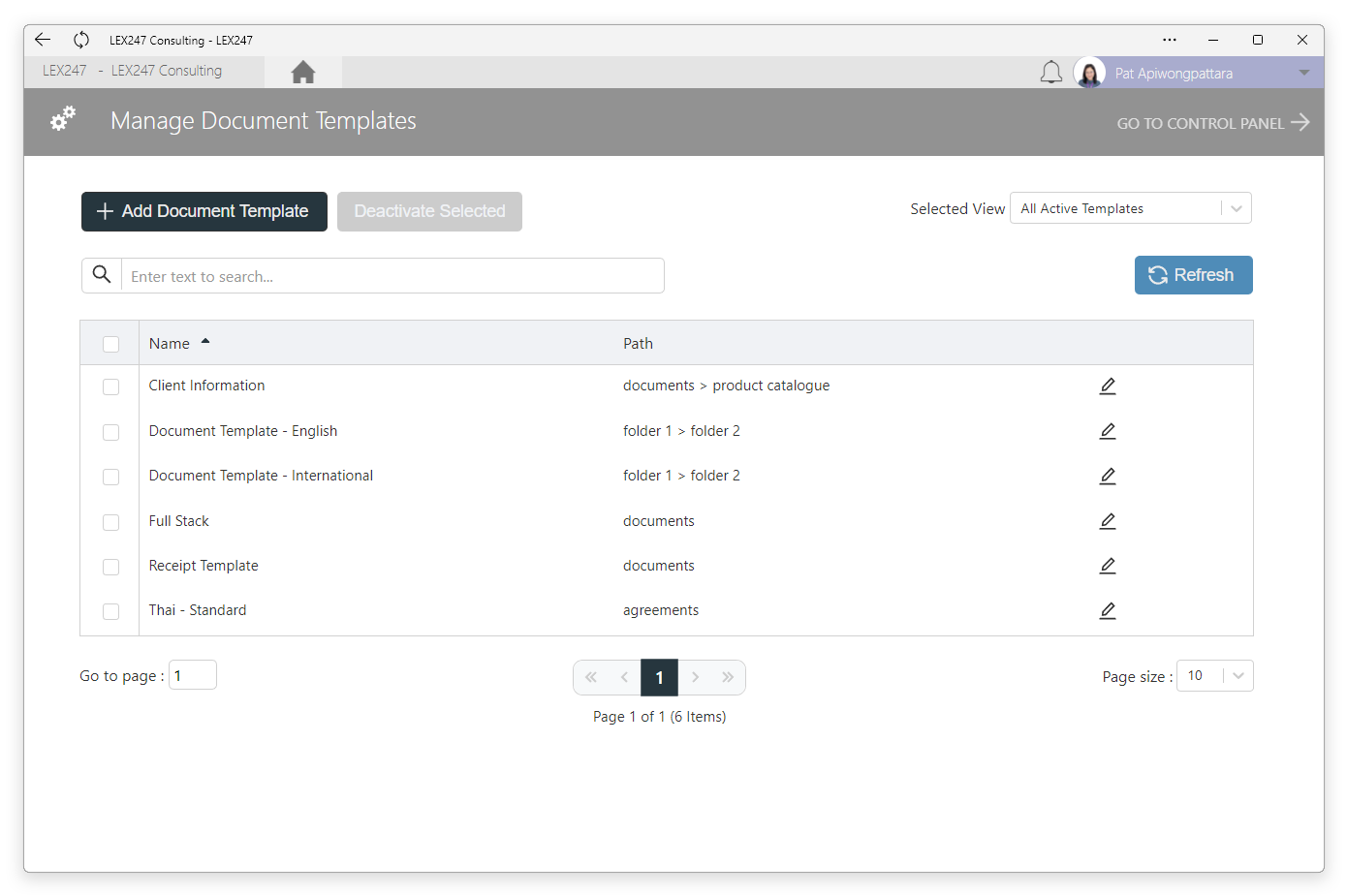Refresh the templates list
Viewport: 1347px width, 896px height.
(x=1193, y=275)
